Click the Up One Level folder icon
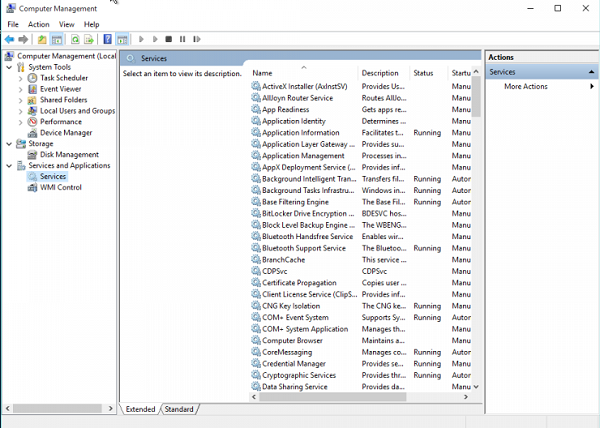 [42, 39]
